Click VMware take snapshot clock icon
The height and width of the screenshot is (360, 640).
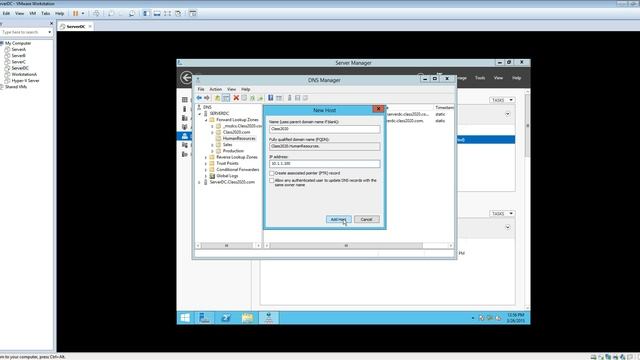point(111,13)
